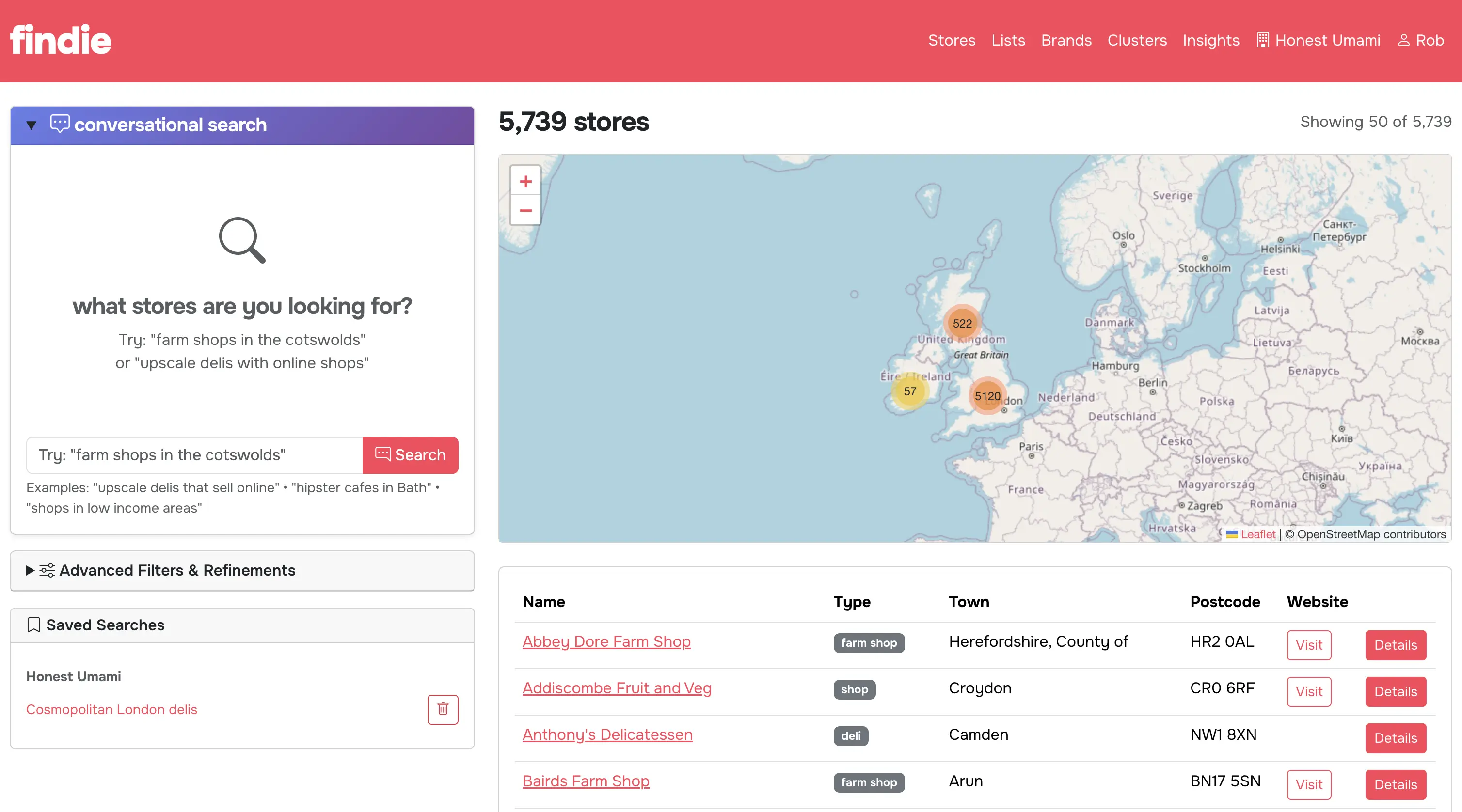Navigate to the Brands section
The image size is (1462, 812).
pos(1066,40)
